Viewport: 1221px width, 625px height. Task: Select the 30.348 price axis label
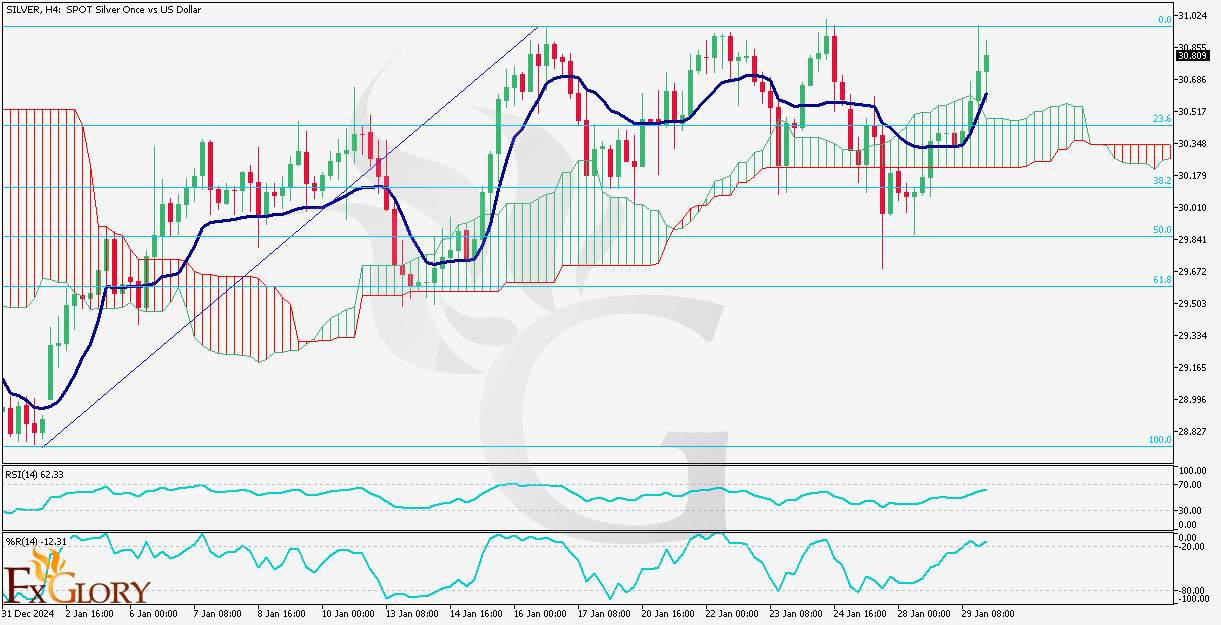[x=1193, y=143]
